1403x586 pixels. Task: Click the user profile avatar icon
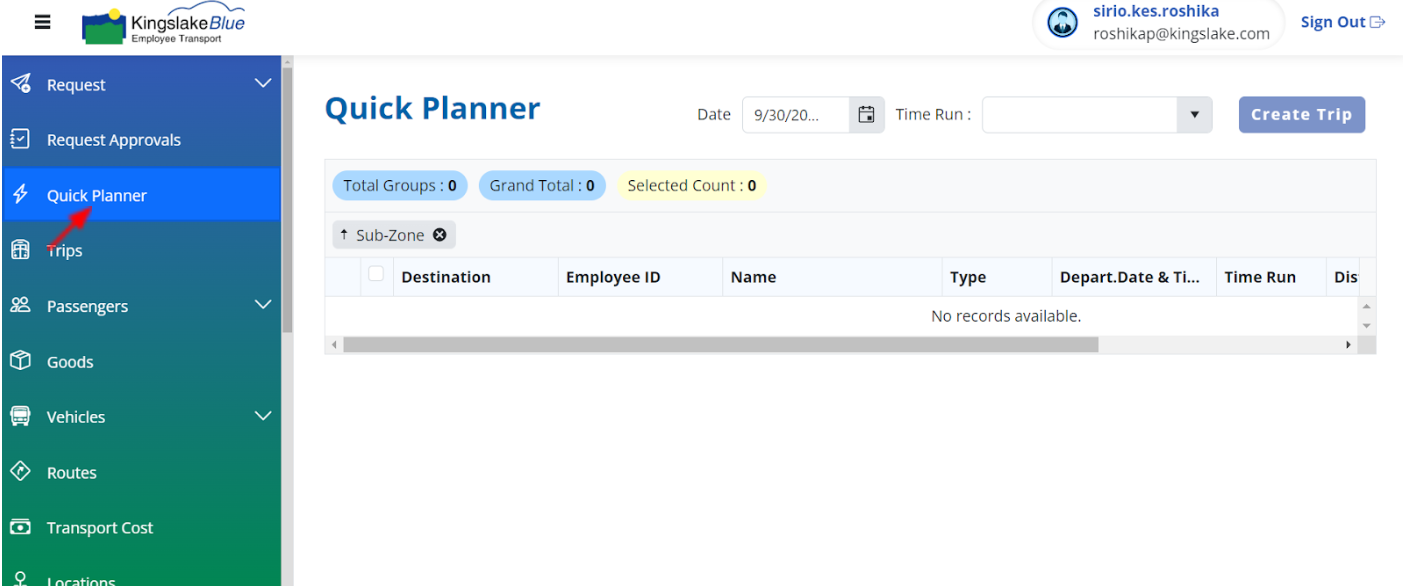click(1062, 23)
